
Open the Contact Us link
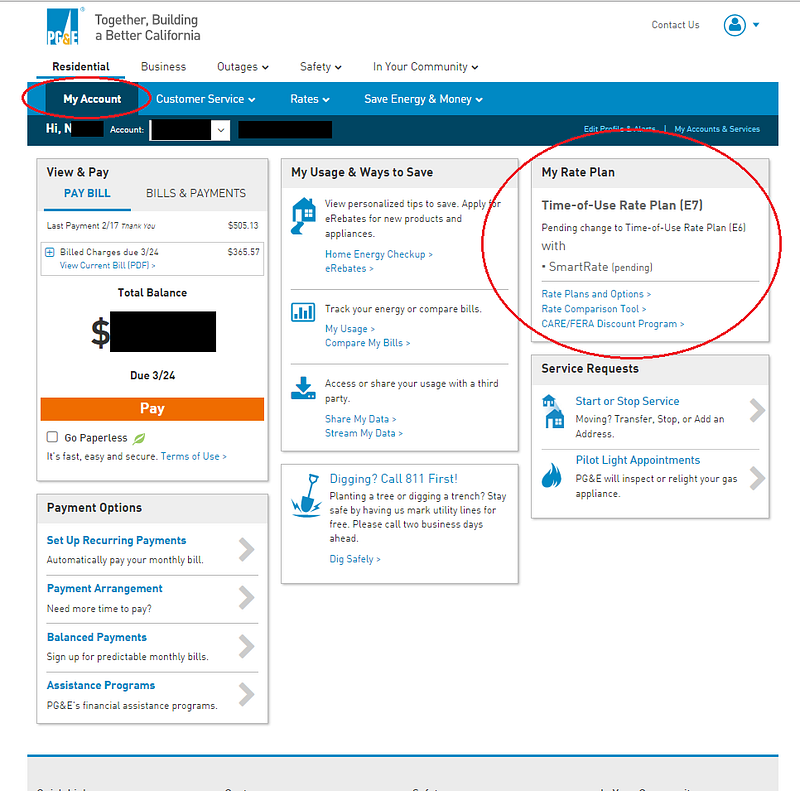click(675, 24)
